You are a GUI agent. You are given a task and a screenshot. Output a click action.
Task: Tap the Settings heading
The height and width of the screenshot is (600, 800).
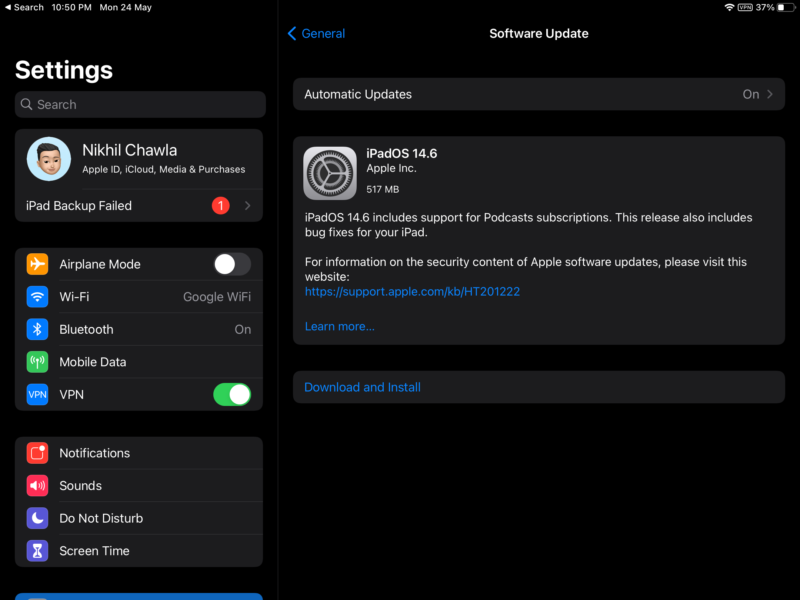click(x=64, y=70)
